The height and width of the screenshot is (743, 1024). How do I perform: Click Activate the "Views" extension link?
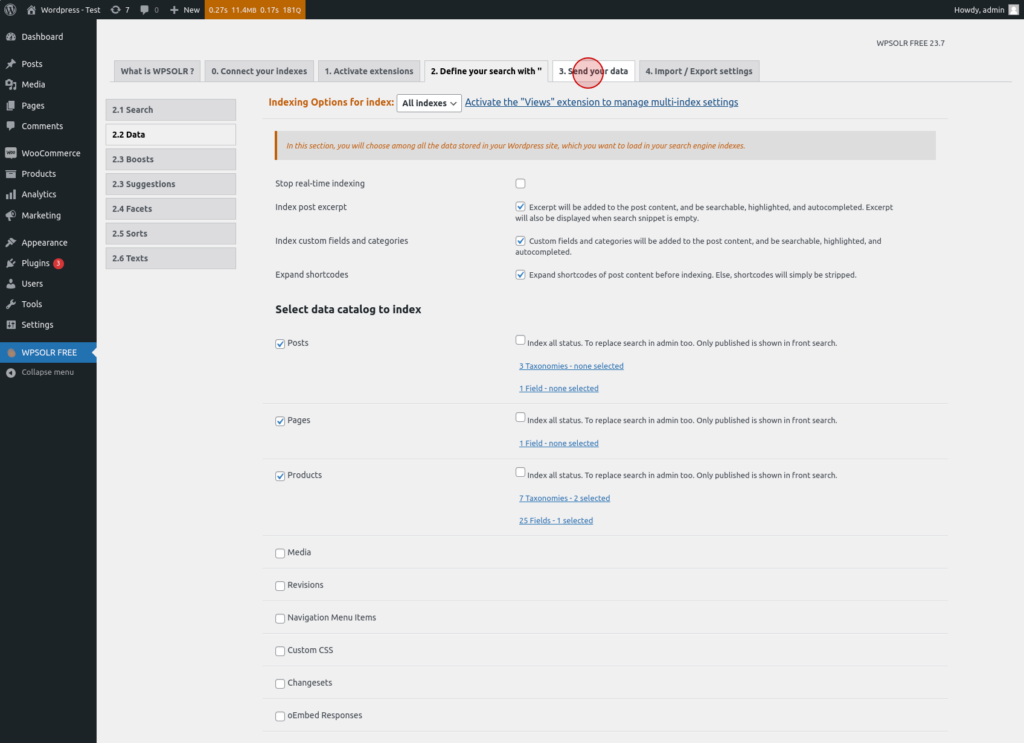pos(601,103)
